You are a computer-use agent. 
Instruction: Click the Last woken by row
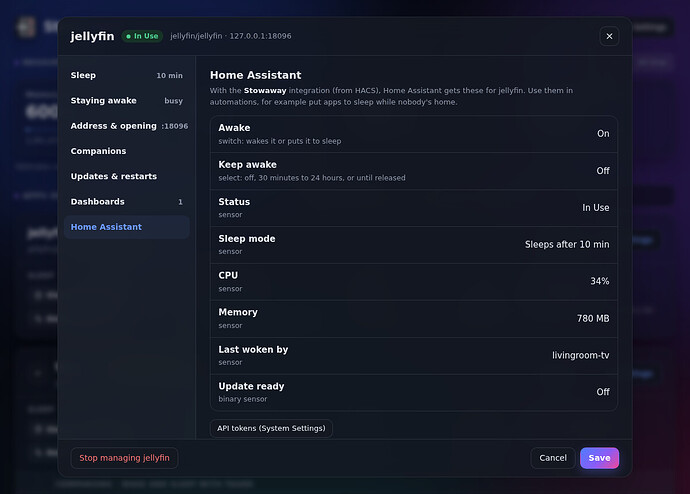[414, 356]
